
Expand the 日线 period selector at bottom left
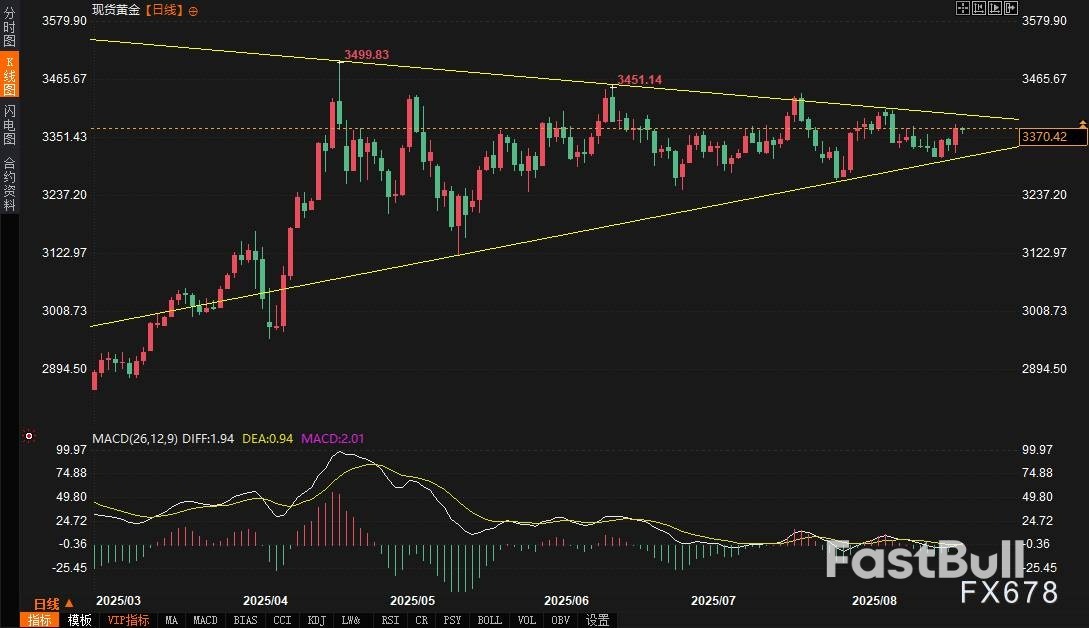(x=54, y=604)
